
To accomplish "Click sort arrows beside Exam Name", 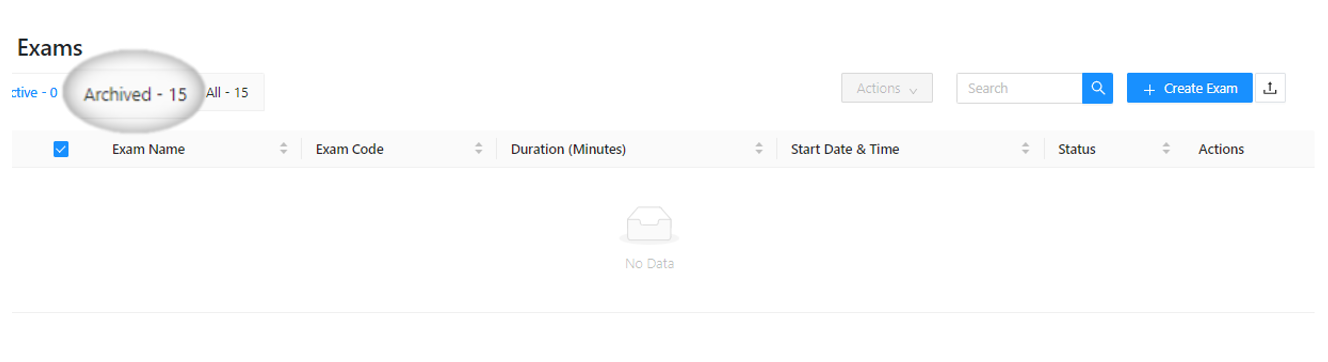I will [x=283, y=149].
